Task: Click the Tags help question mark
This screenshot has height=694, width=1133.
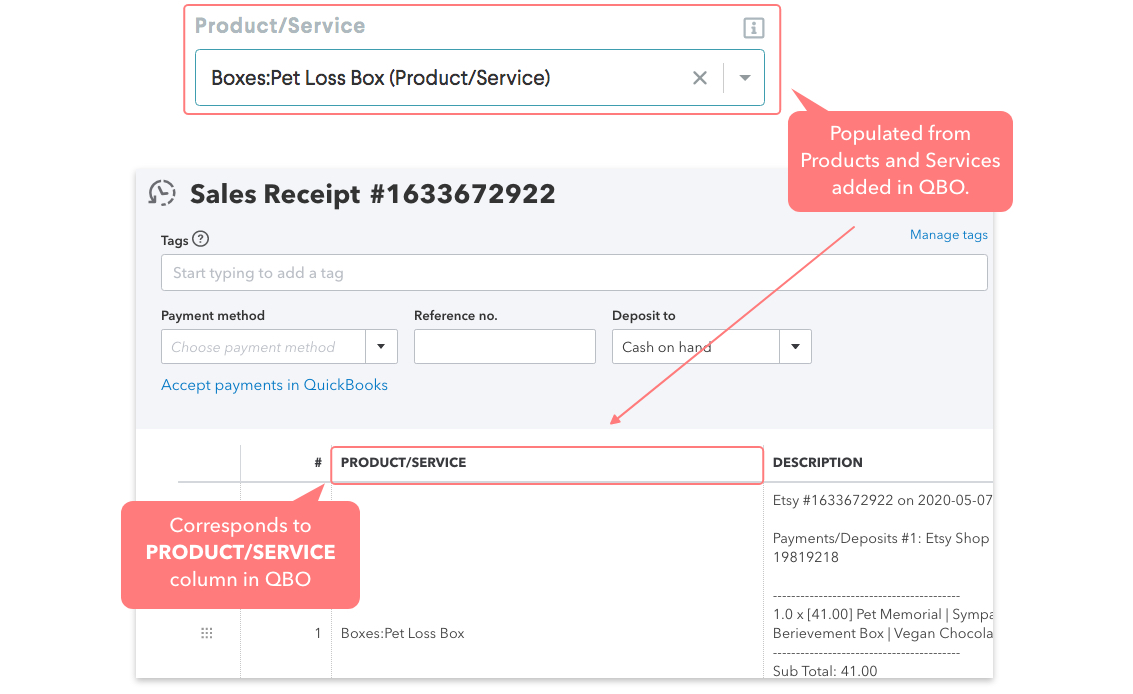Action: point(201,239)
